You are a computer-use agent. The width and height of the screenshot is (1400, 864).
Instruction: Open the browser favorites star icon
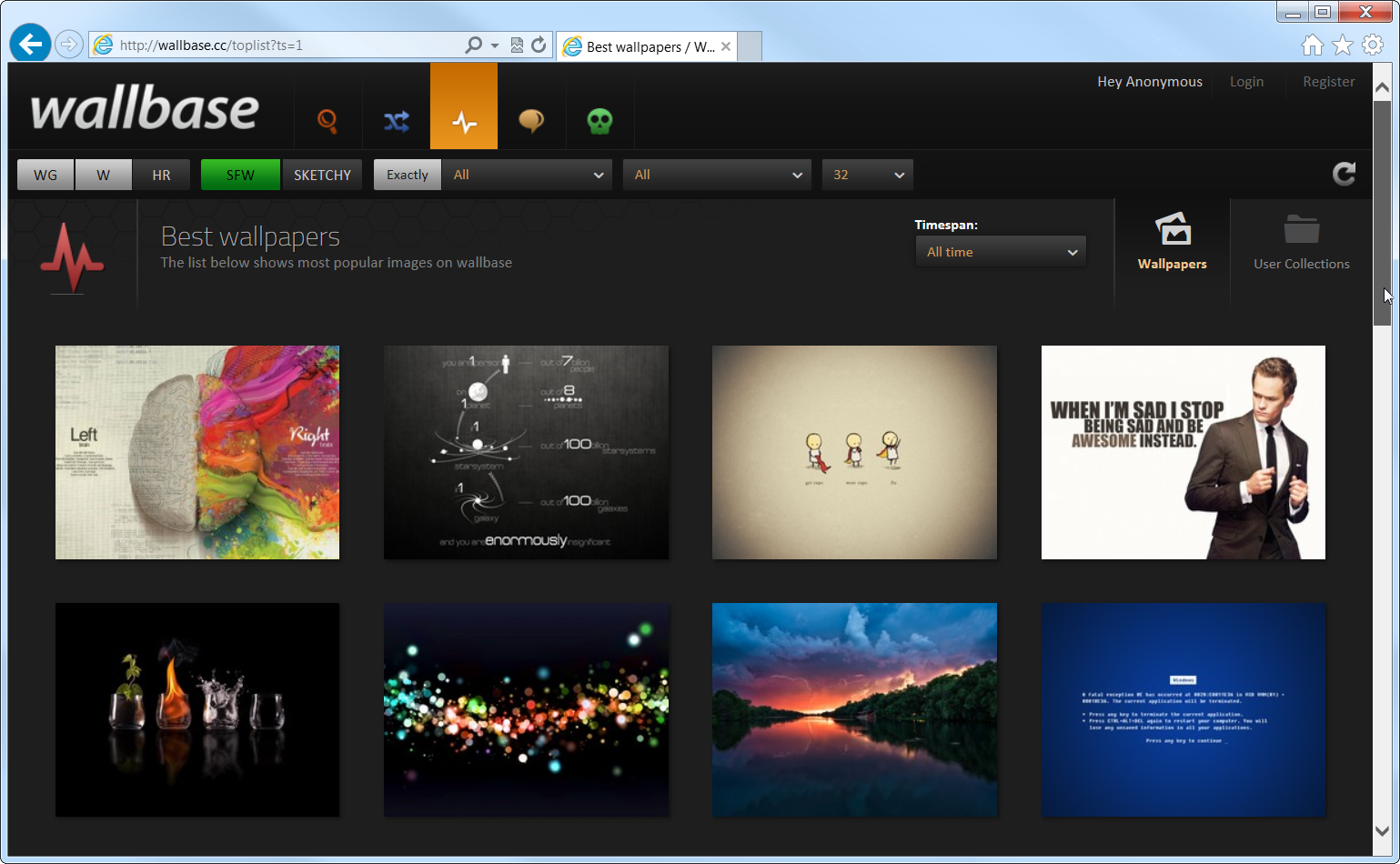point(1342,45)
